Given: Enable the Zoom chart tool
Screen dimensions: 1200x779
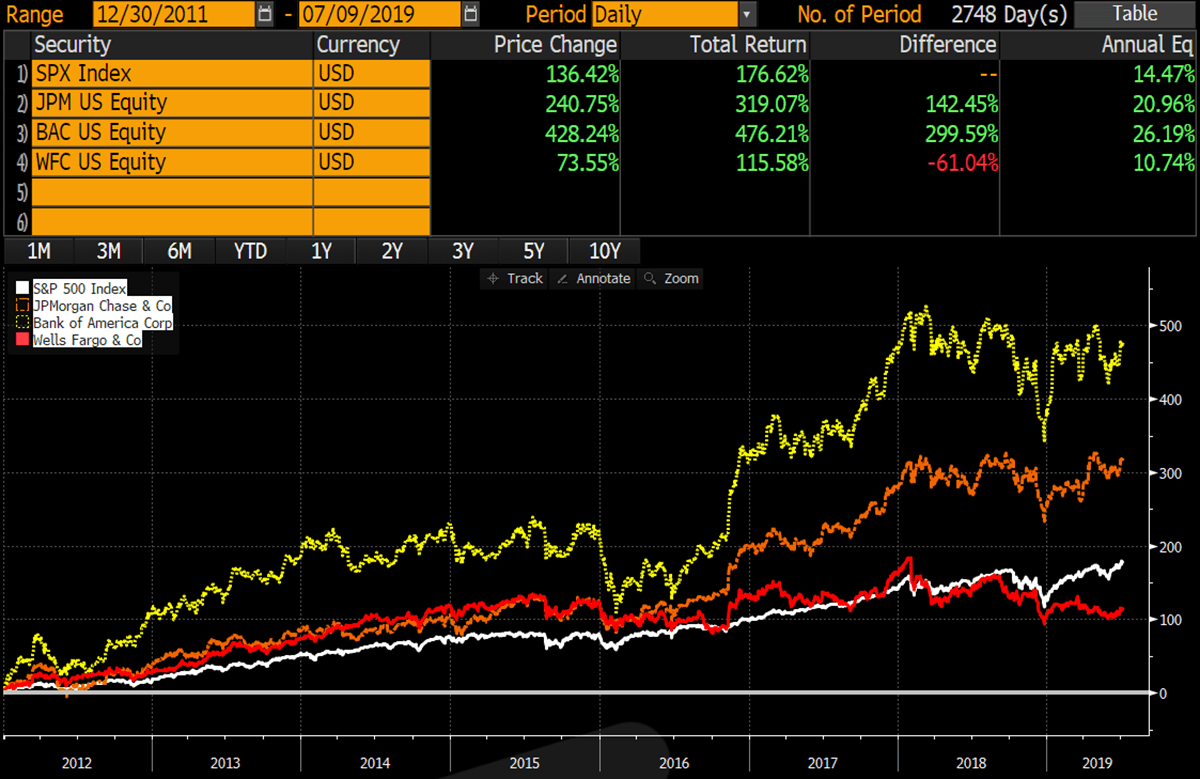Looking at the screenshot, I should 671,279.
